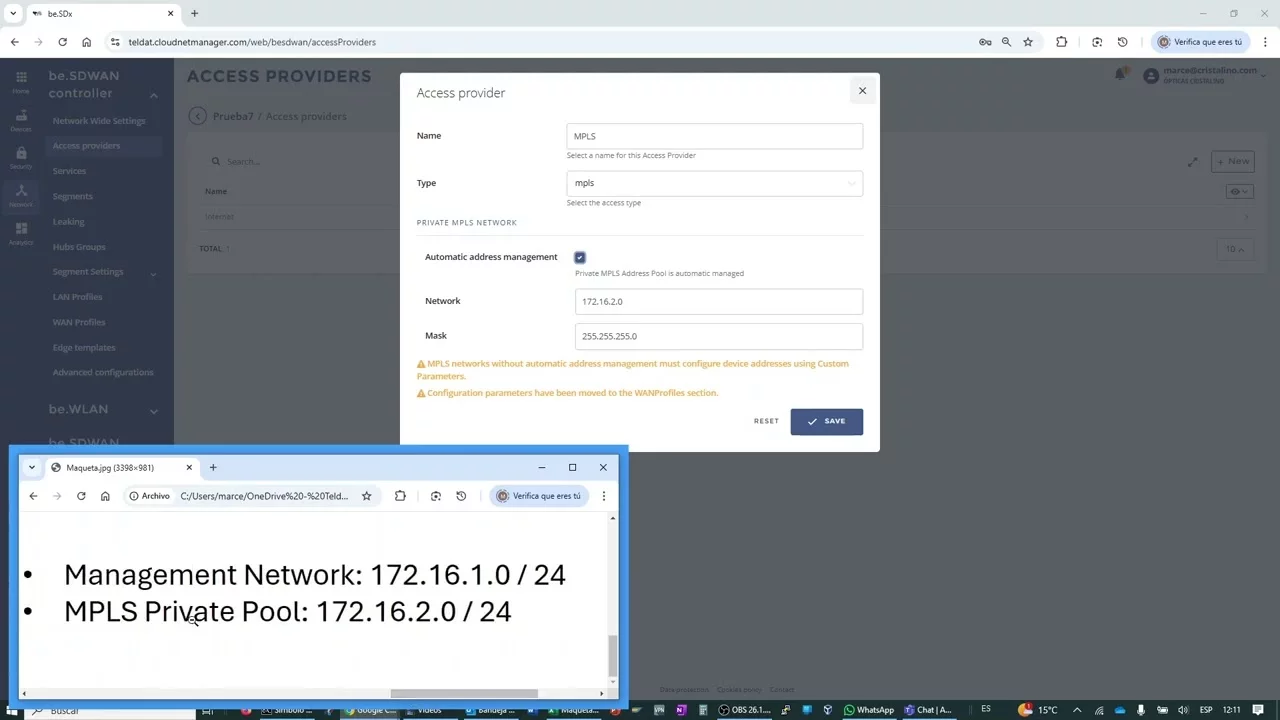The width and height of the screenshot is (1280, 720).
Task: Reload the Maqueta.jpg window page
Action: [81, 496]
